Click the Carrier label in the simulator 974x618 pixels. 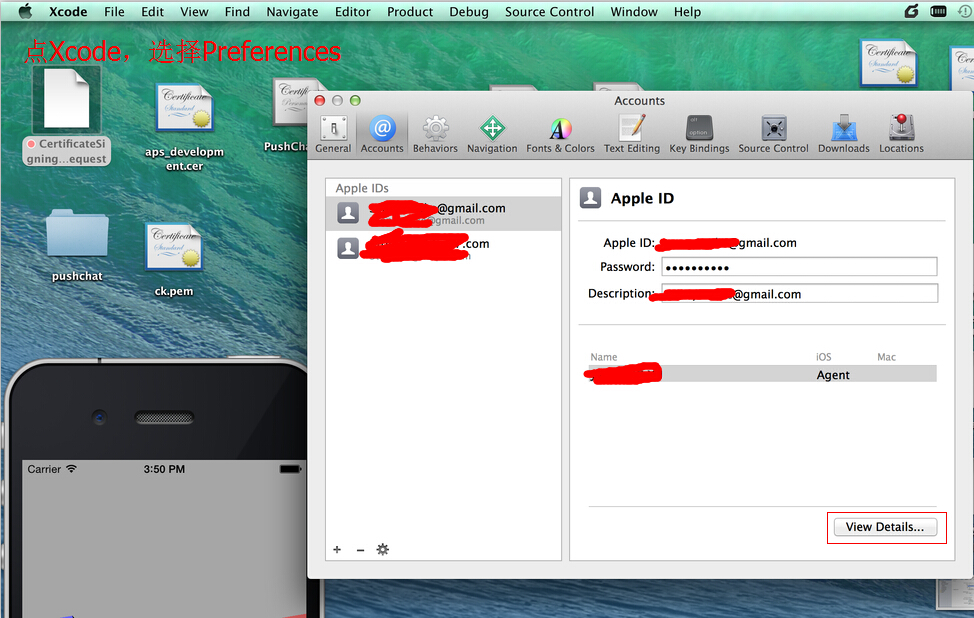pyautogui.click(x=44, y=470)
